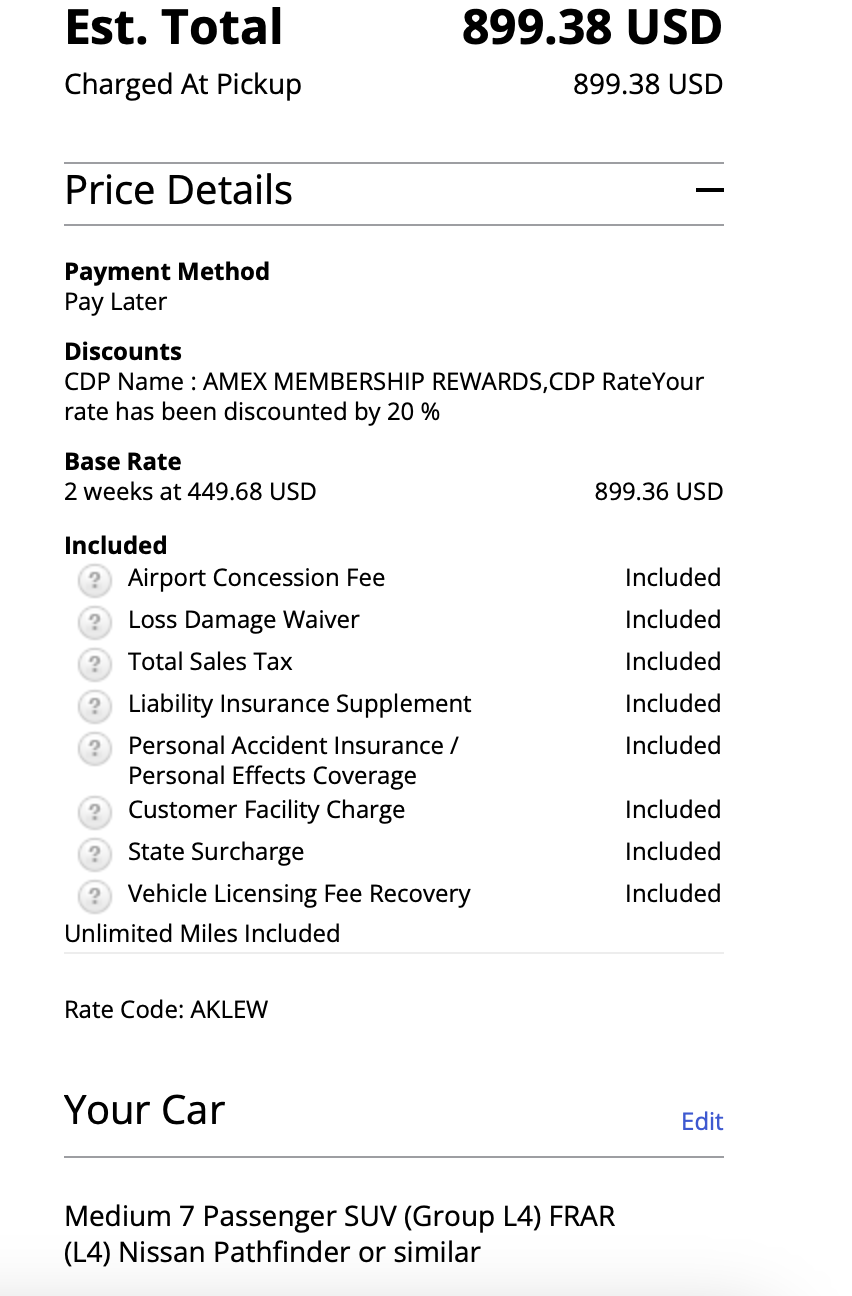The image size is (852, 1296).
Task: Show Vehicle Licensing Fee Recovery info icon
Action: [94, 895]
